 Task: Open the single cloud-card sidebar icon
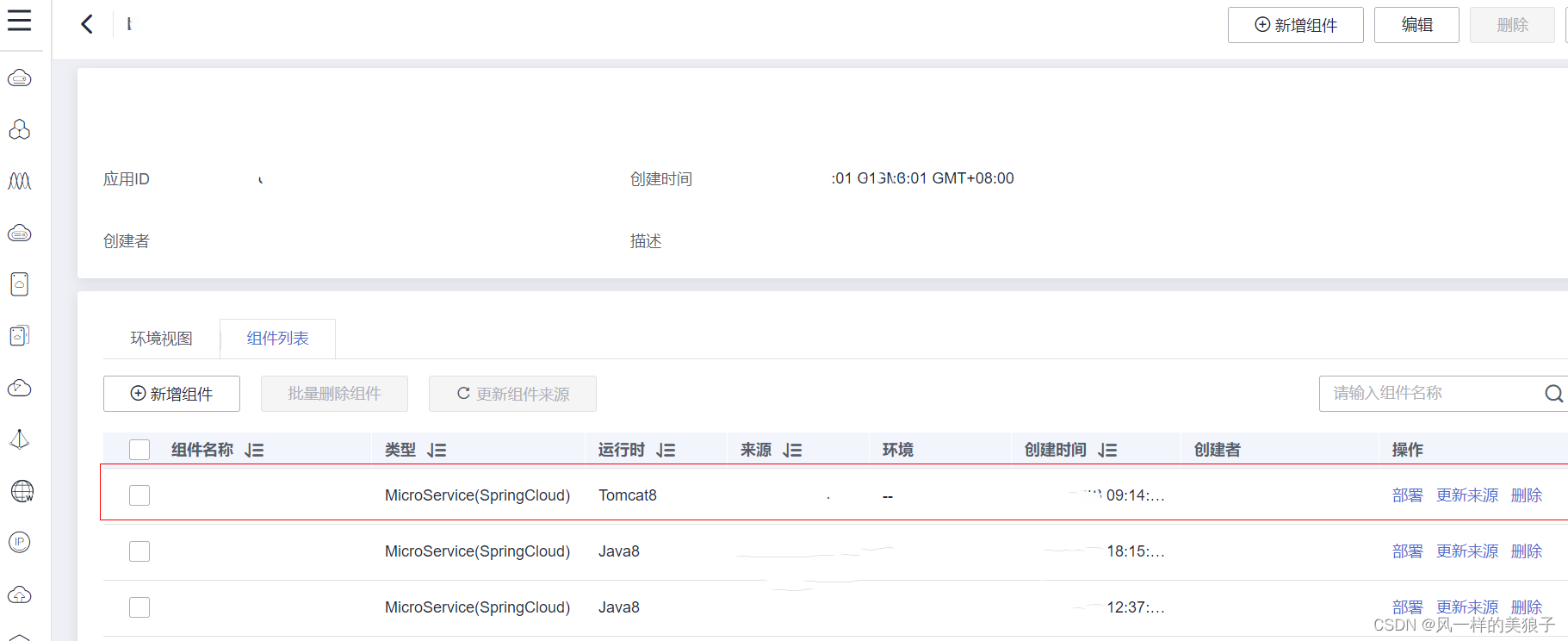click(x=20, y=284)
